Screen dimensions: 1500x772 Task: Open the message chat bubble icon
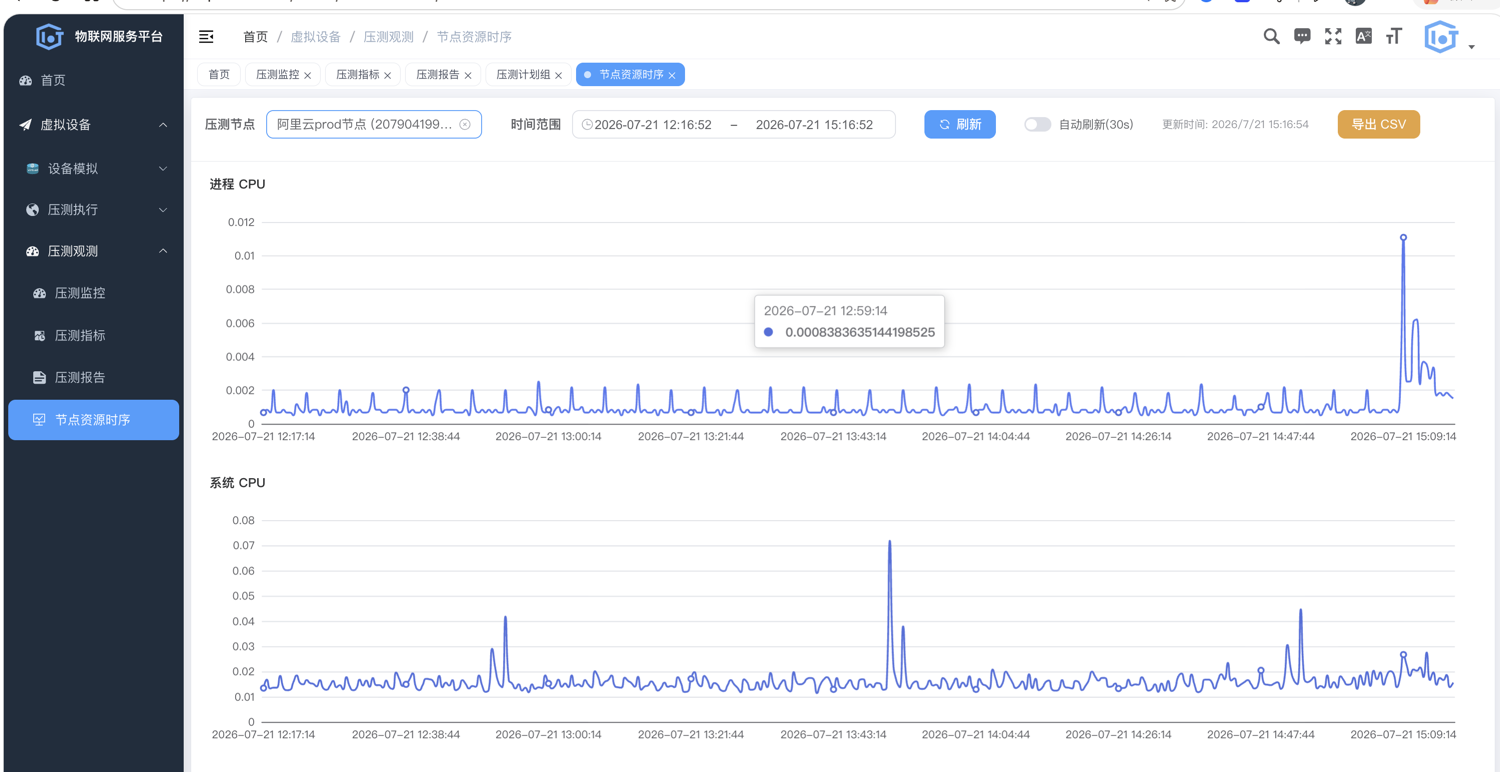[1302, 37]
